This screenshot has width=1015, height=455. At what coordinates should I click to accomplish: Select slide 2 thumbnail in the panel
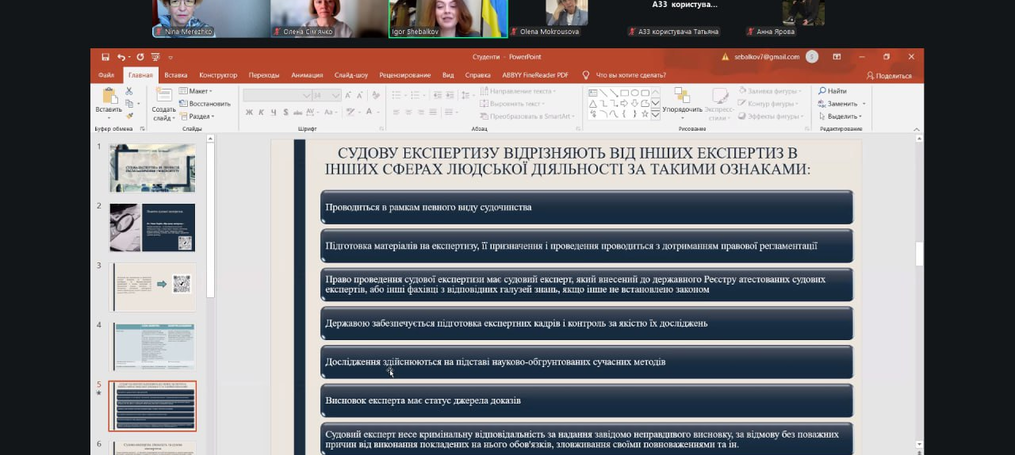[x=152, y=227]
